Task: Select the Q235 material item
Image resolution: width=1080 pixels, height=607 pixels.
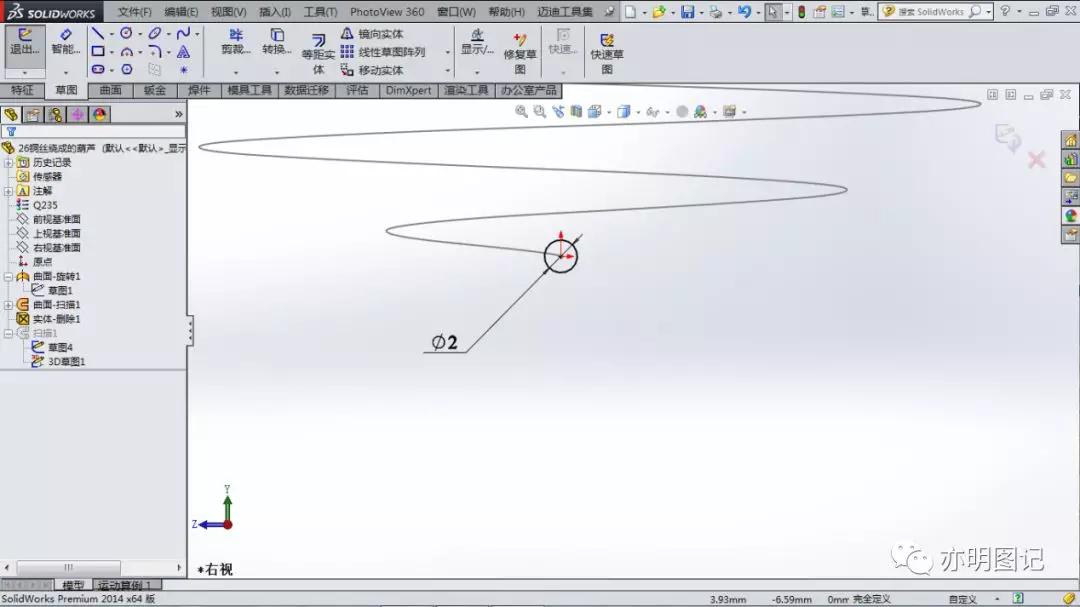Action: pos(45,205)
